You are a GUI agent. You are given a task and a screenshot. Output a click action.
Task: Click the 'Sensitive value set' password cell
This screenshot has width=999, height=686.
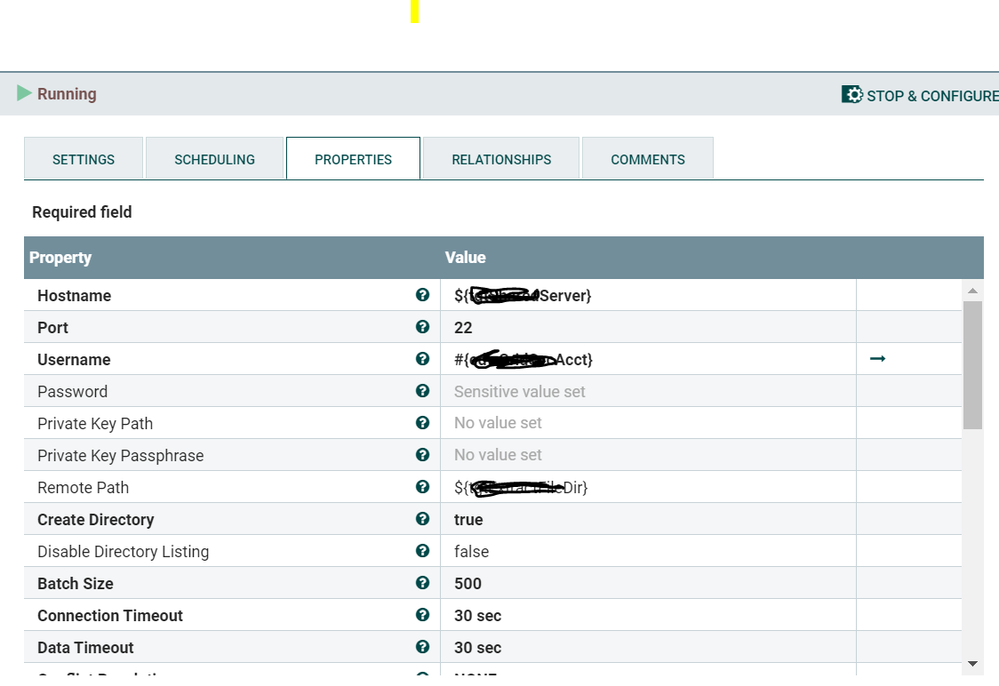point(648,391)
